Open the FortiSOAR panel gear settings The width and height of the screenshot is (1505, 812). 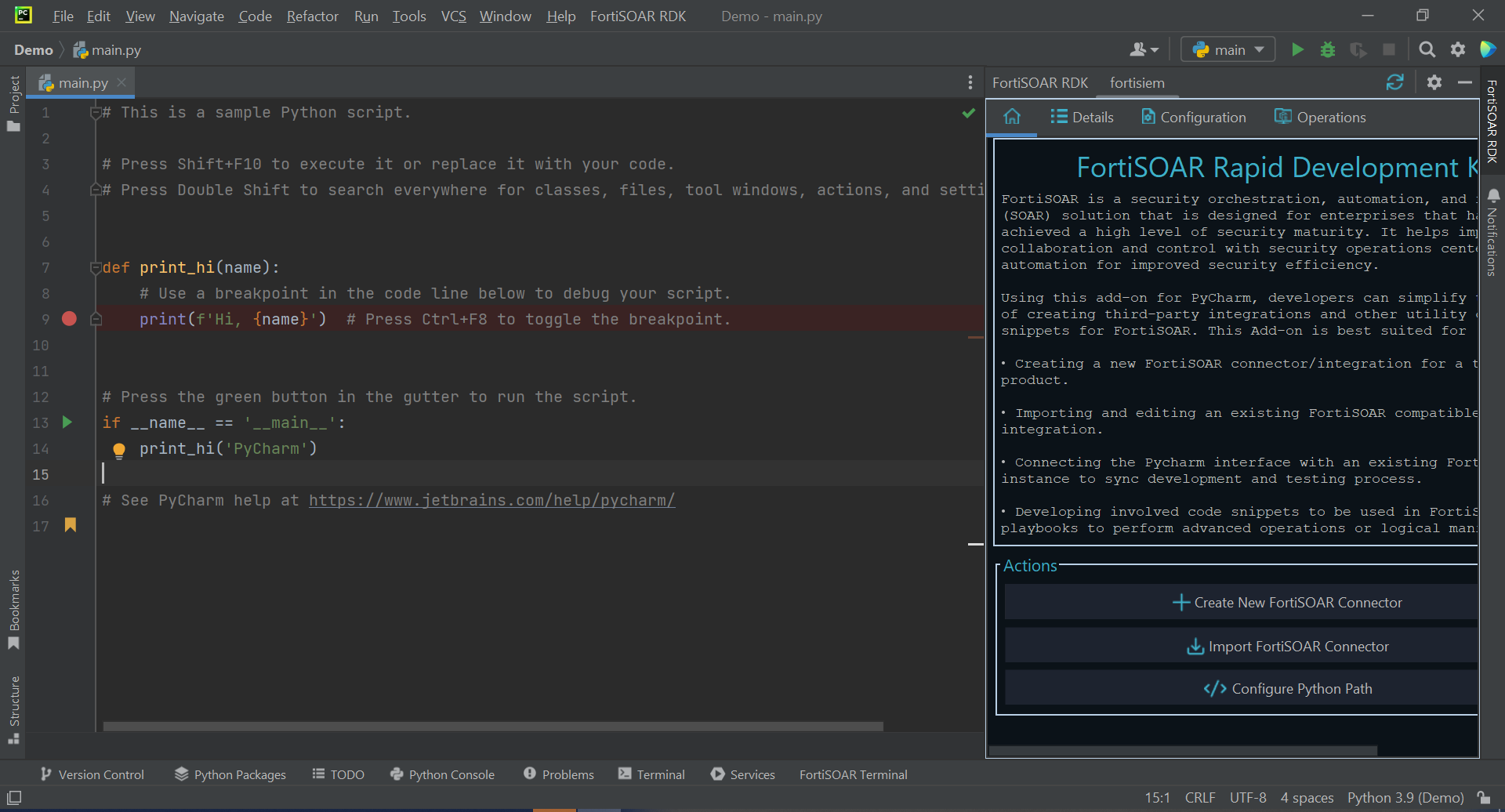1434,82
